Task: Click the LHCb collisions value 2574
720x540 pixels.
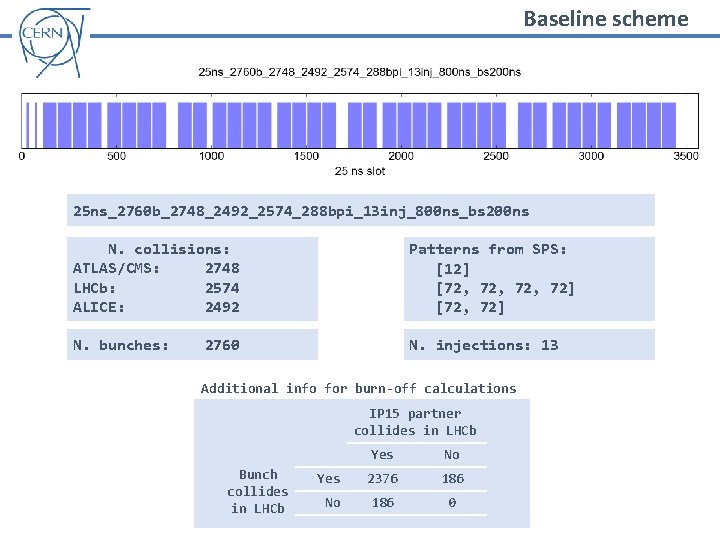Action: pyautogui.click(x=222, y=288)
